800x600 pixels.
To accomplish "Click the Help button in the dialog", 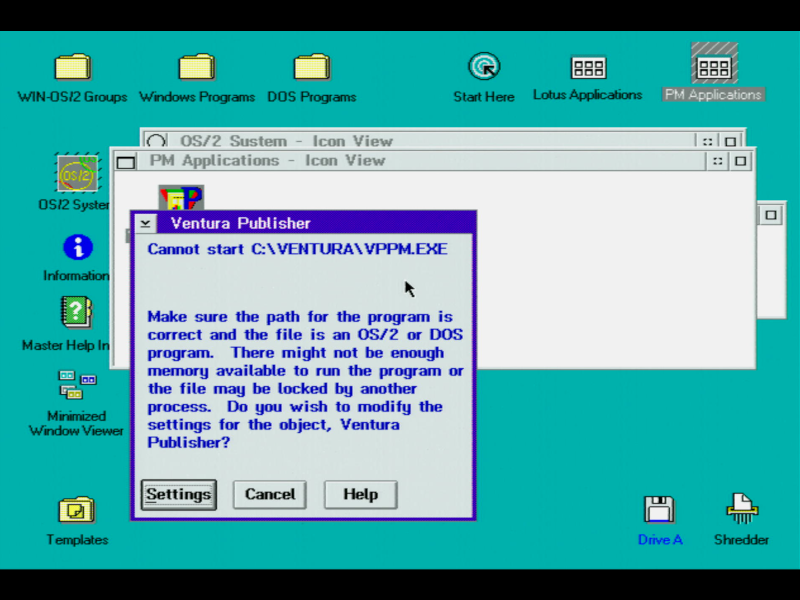I will [x=361, y=494].
